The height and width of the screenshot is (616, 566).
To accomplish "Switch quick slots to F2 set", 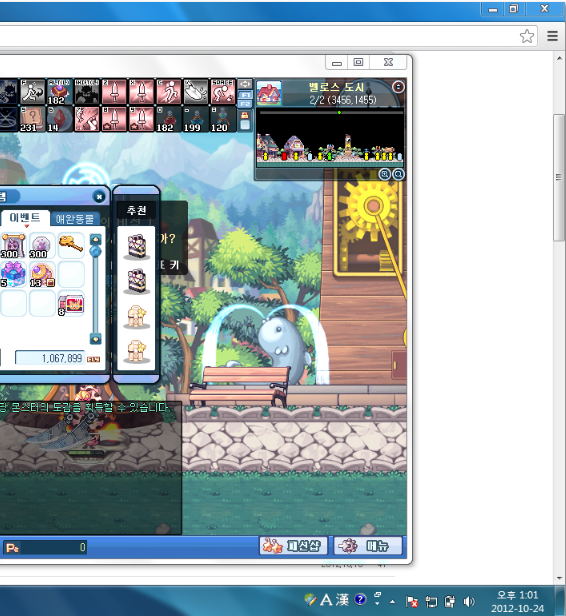I will tap(245, 103).
